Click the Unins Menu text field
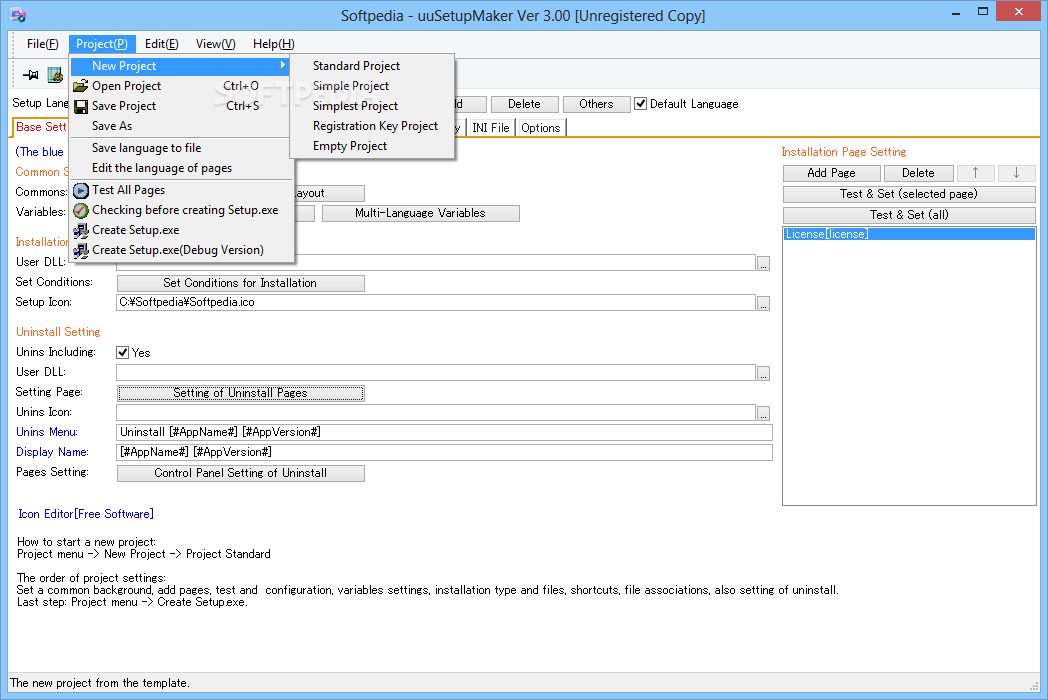This screenshot has width=1048, height=700. tap(444, 433)
